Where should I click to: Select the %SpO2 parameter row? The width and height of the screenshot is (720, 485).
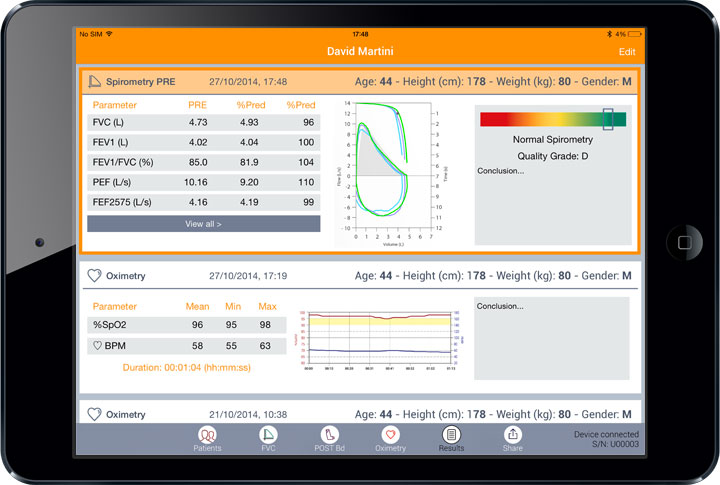[x=187, y=325]
